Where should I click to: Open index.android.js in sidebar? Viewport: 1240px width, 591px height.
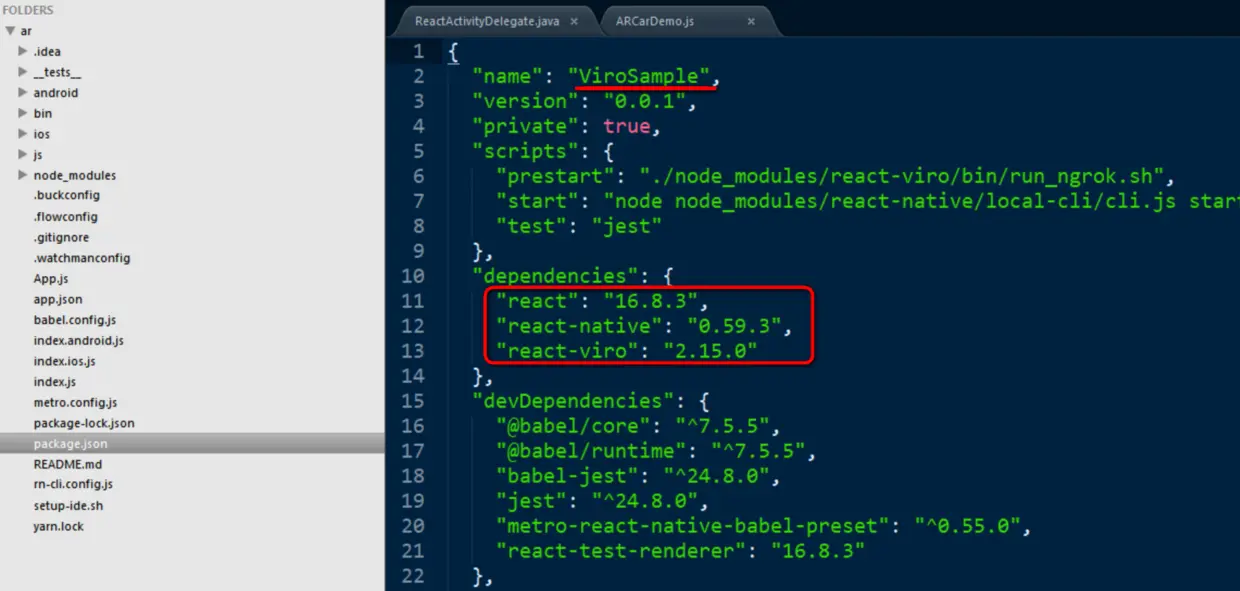coord(79,341)
